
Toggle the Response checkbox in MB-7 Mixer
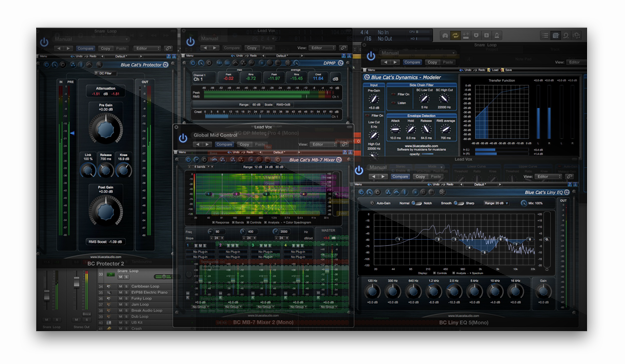coord(214,222)
